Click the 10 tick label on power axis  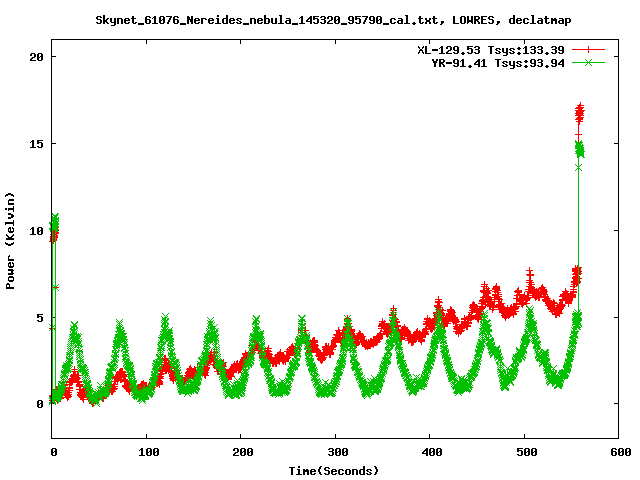click(35, 230)
